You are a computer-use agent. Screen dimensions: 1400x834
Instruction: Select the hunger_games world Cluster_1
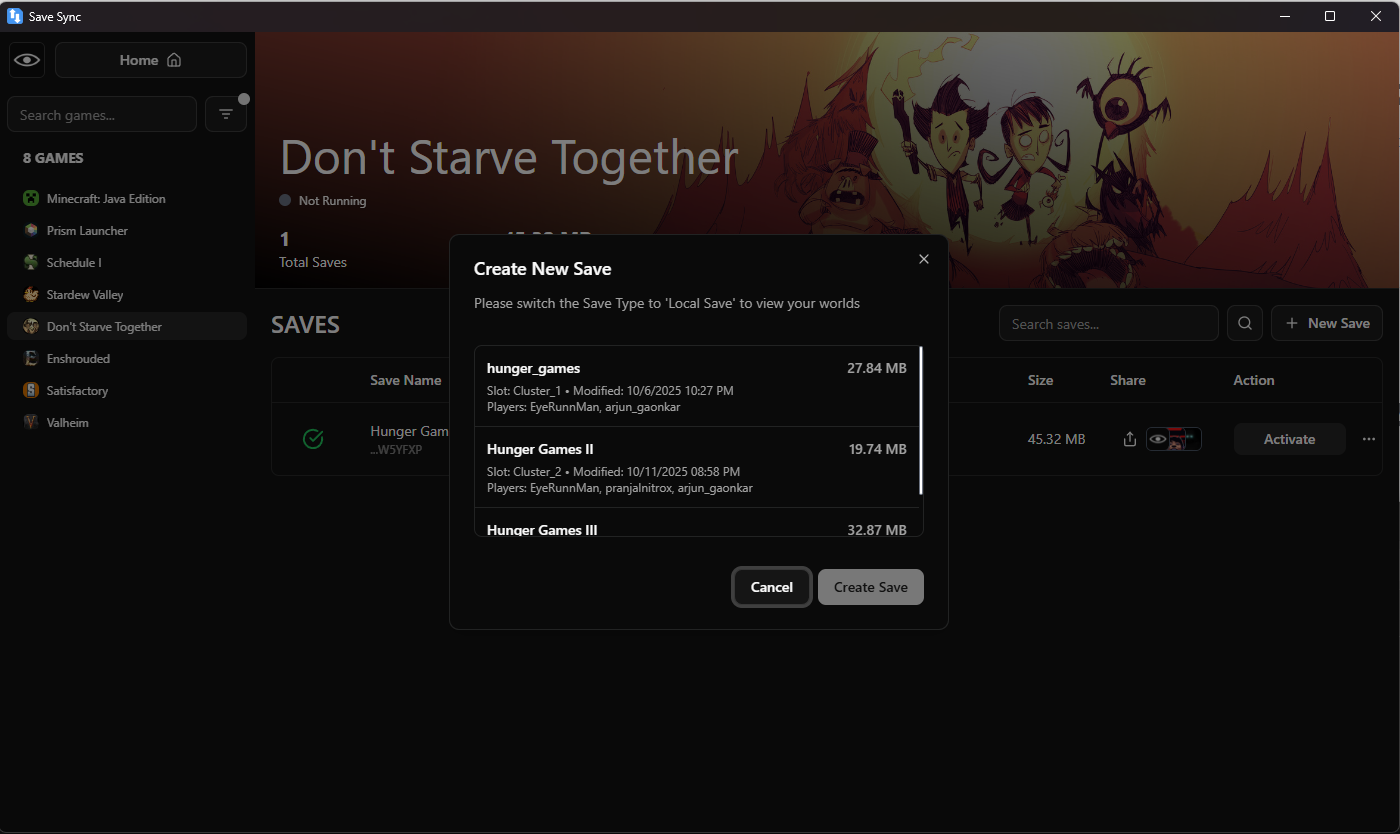pos(697,386)
